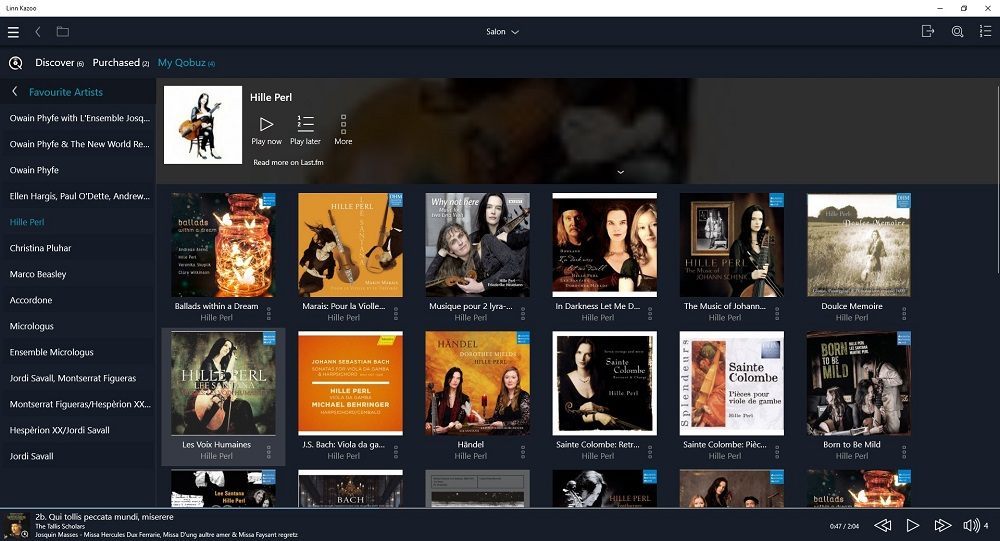
Task: Open the Salon room dropdown
Action: [x=502, y=32]
